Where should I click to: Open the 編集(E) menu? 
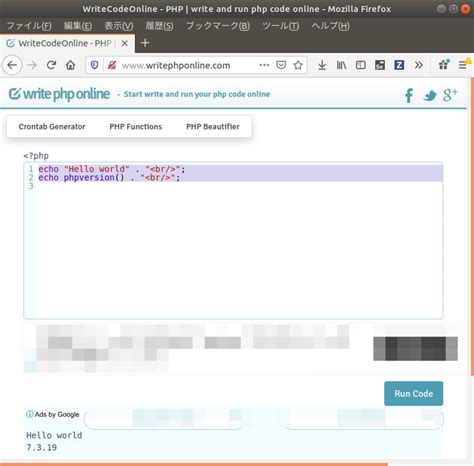(x=78, y=26)
